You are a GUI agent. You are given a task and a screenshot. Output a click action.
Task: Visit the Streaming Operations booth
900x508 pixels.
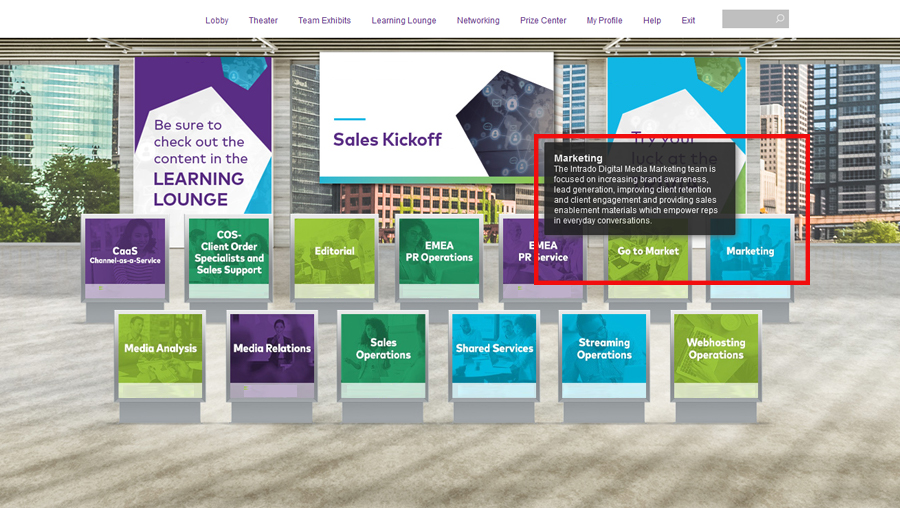(x=604, y=348)
